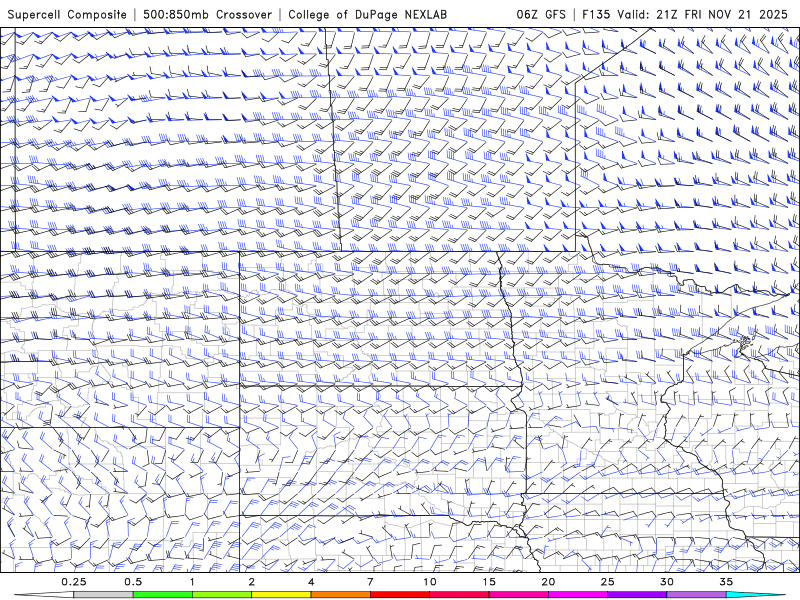Click the legend value 20

click(548, 582)
